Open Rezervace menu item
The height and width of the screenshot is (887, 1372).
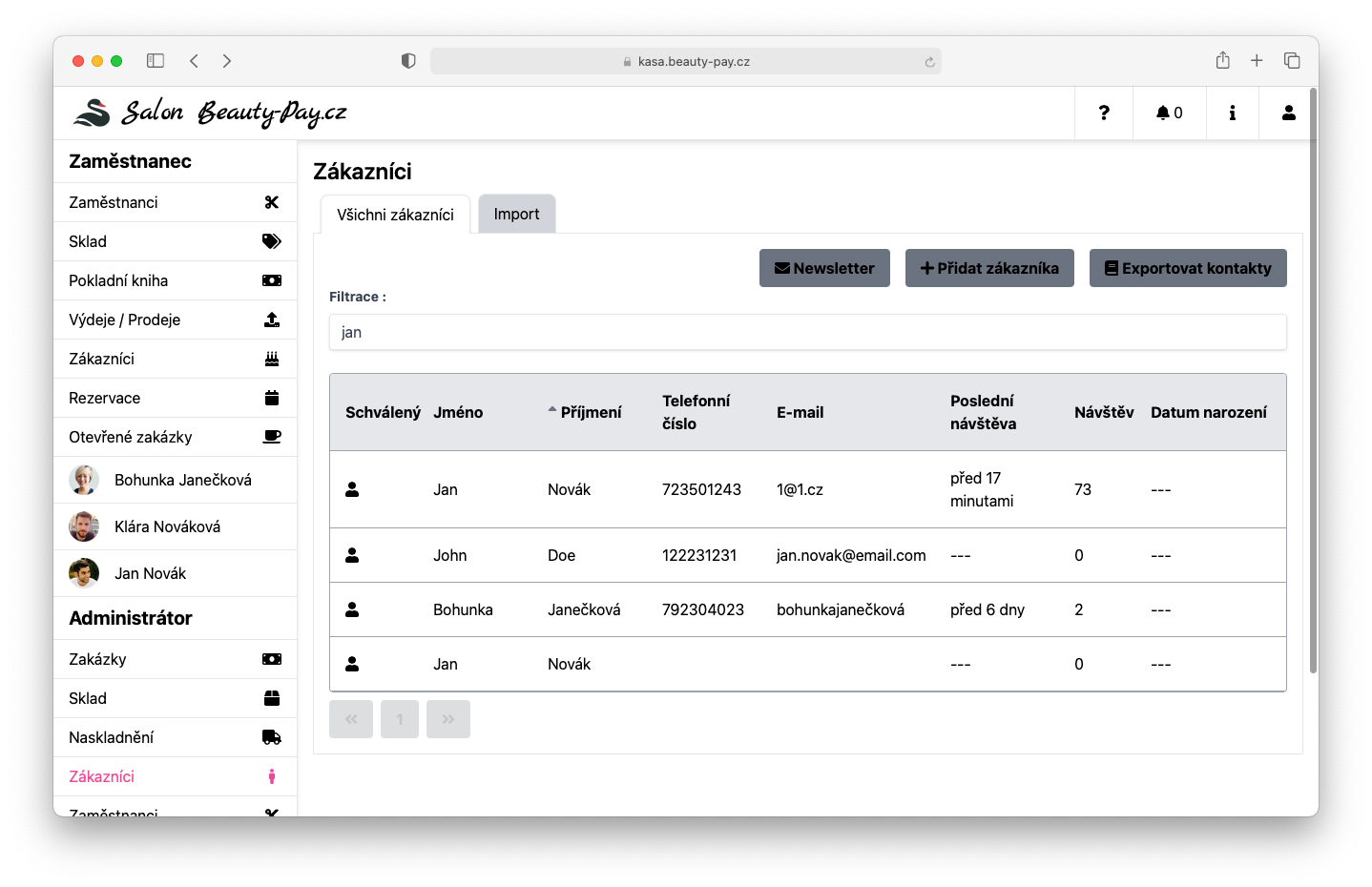coord(176,398)
